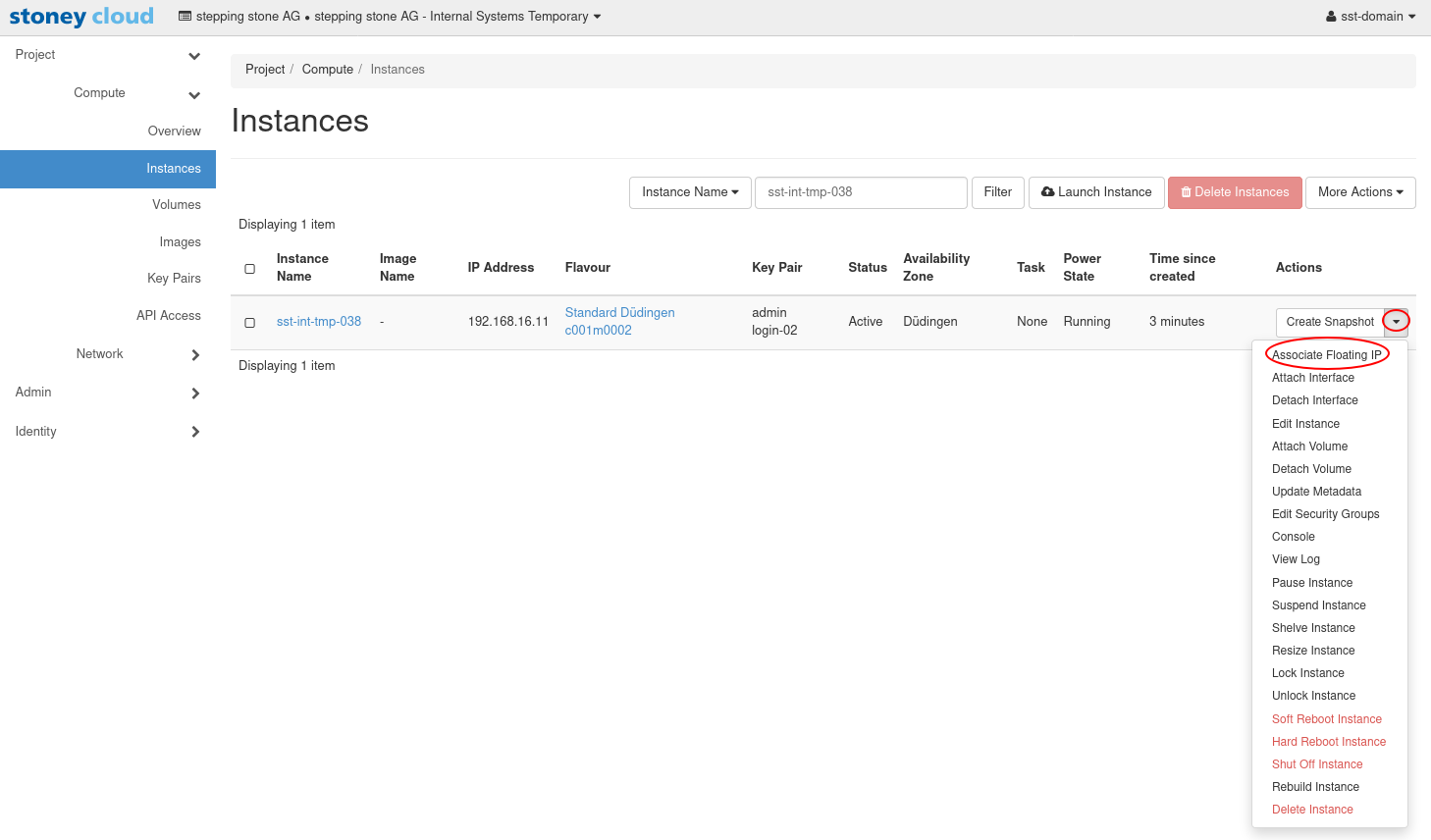Click Launch Instance button with cloud icon
The height and width of the screenshot is (840, 1431).
1096,192
